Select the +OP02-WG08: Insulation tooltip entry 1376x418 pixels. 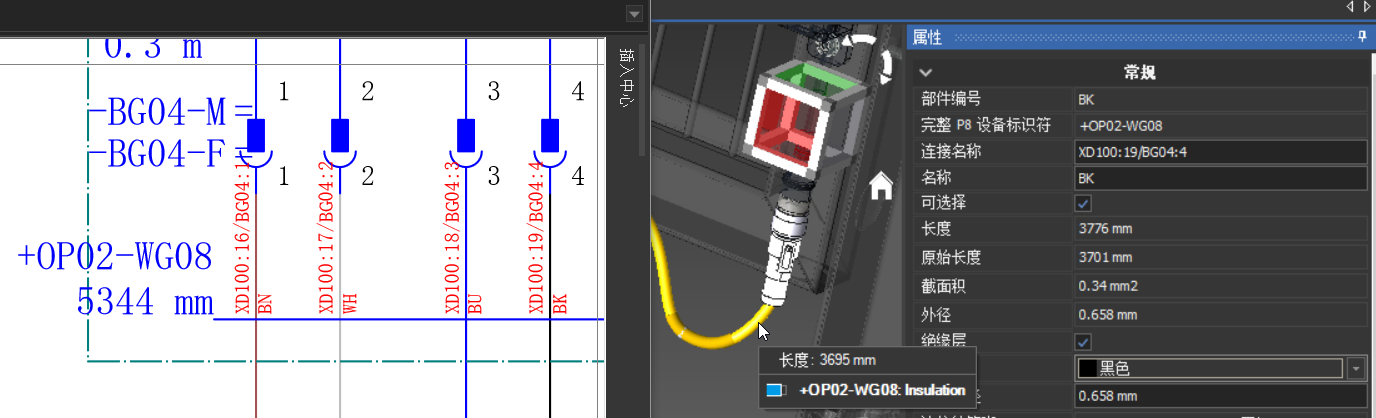(882, 391)
